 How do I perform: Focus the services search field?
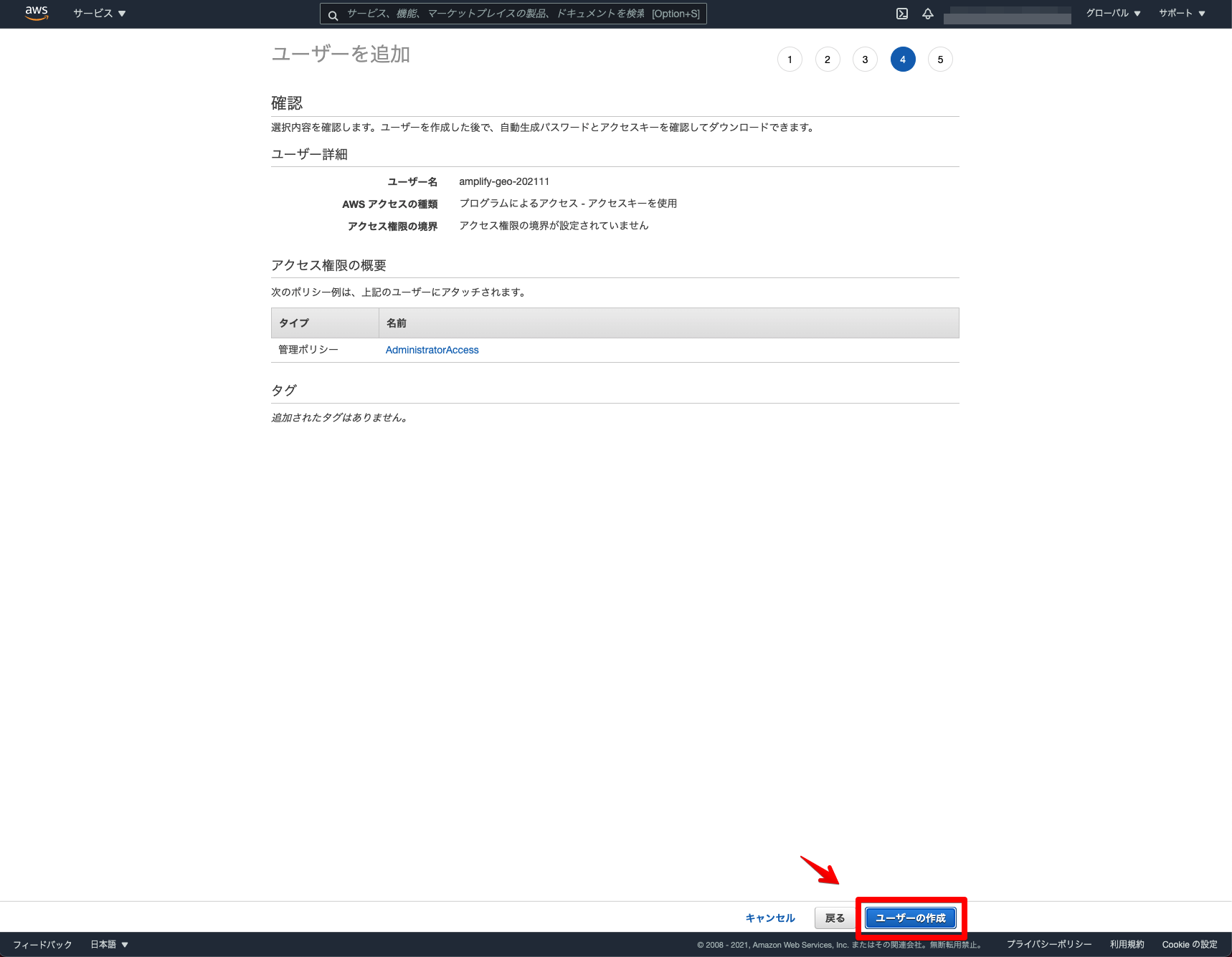tap(513, 14)
